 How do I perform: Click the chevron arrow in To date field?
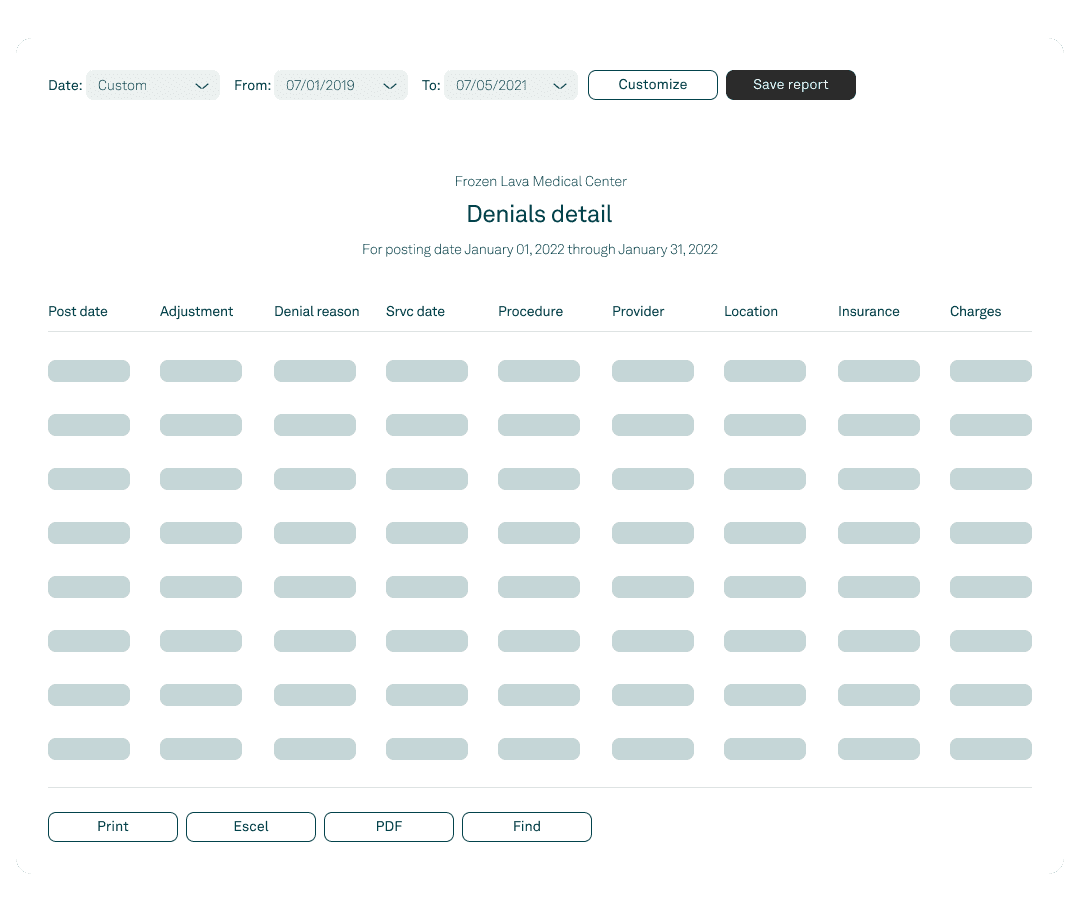(x=560, y=86)
